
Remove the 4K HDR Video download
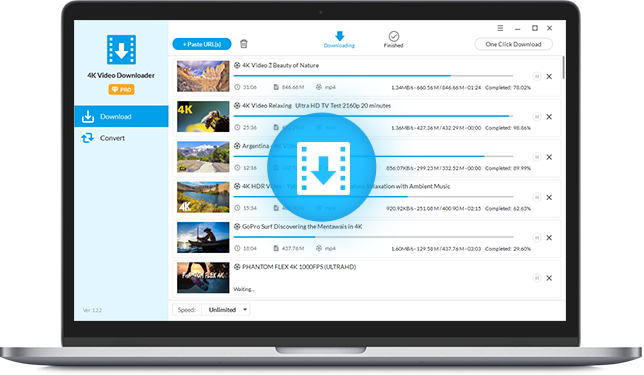[x=549, y=197]
